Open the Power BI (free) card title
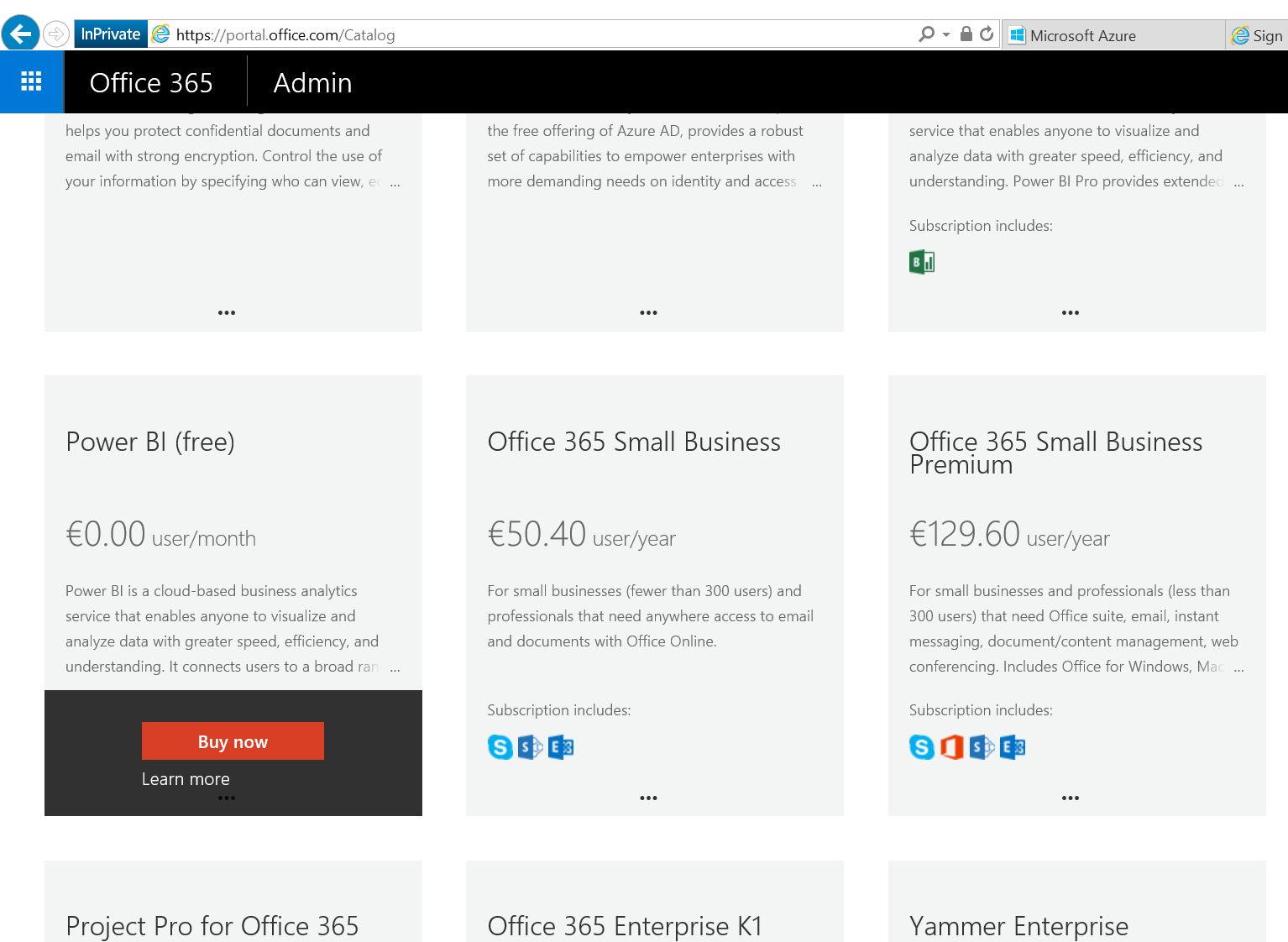Image resolution: width=1288 pixels, height=942 pixels. click(x=150, y=442)
